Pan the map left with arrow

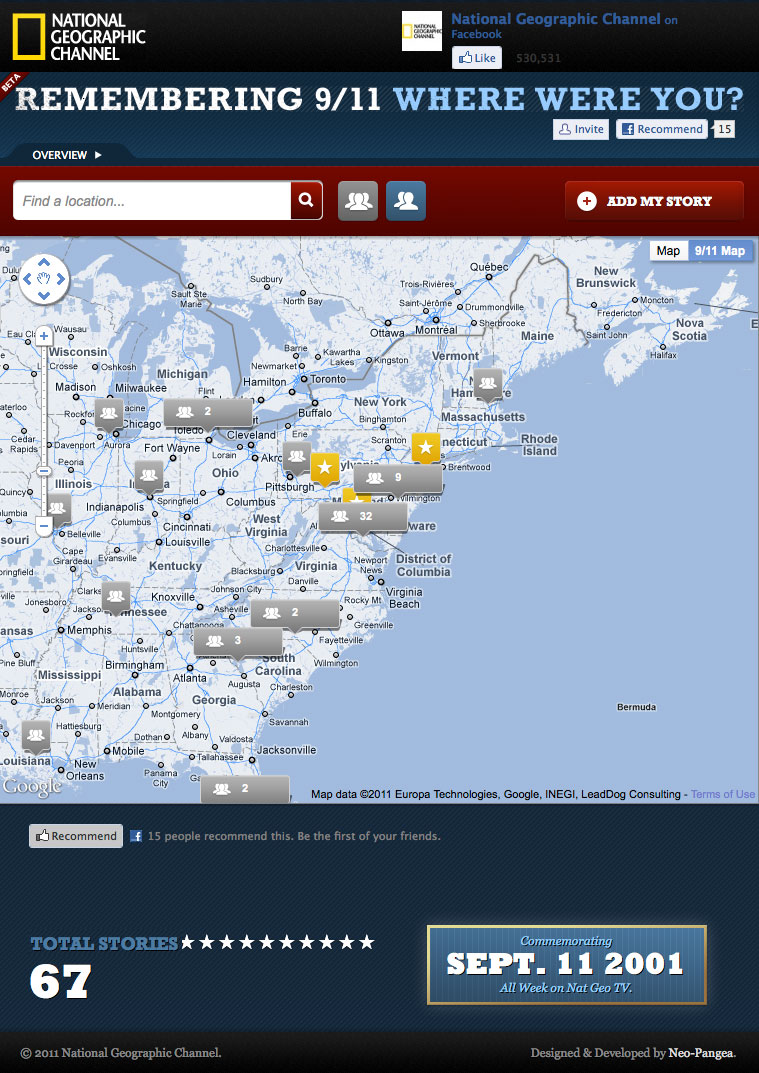(x=27, y=279)
